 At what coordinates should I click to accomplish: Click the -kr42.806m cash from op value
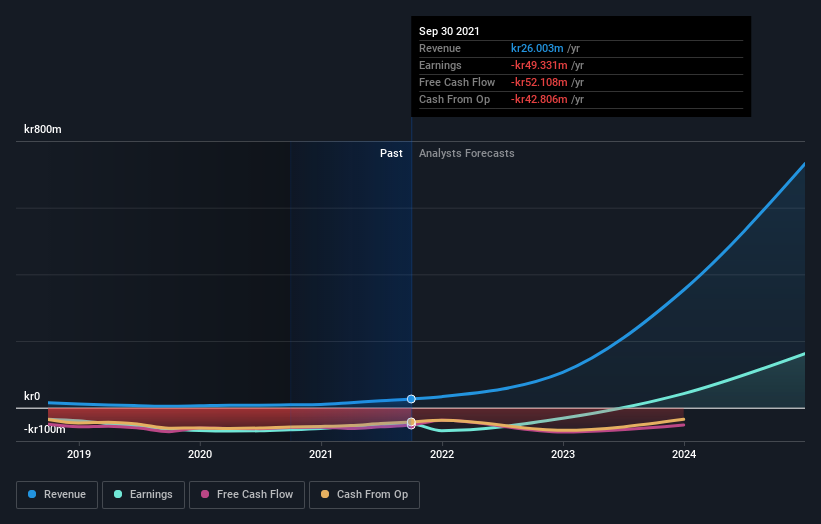[x=539, y=99]
